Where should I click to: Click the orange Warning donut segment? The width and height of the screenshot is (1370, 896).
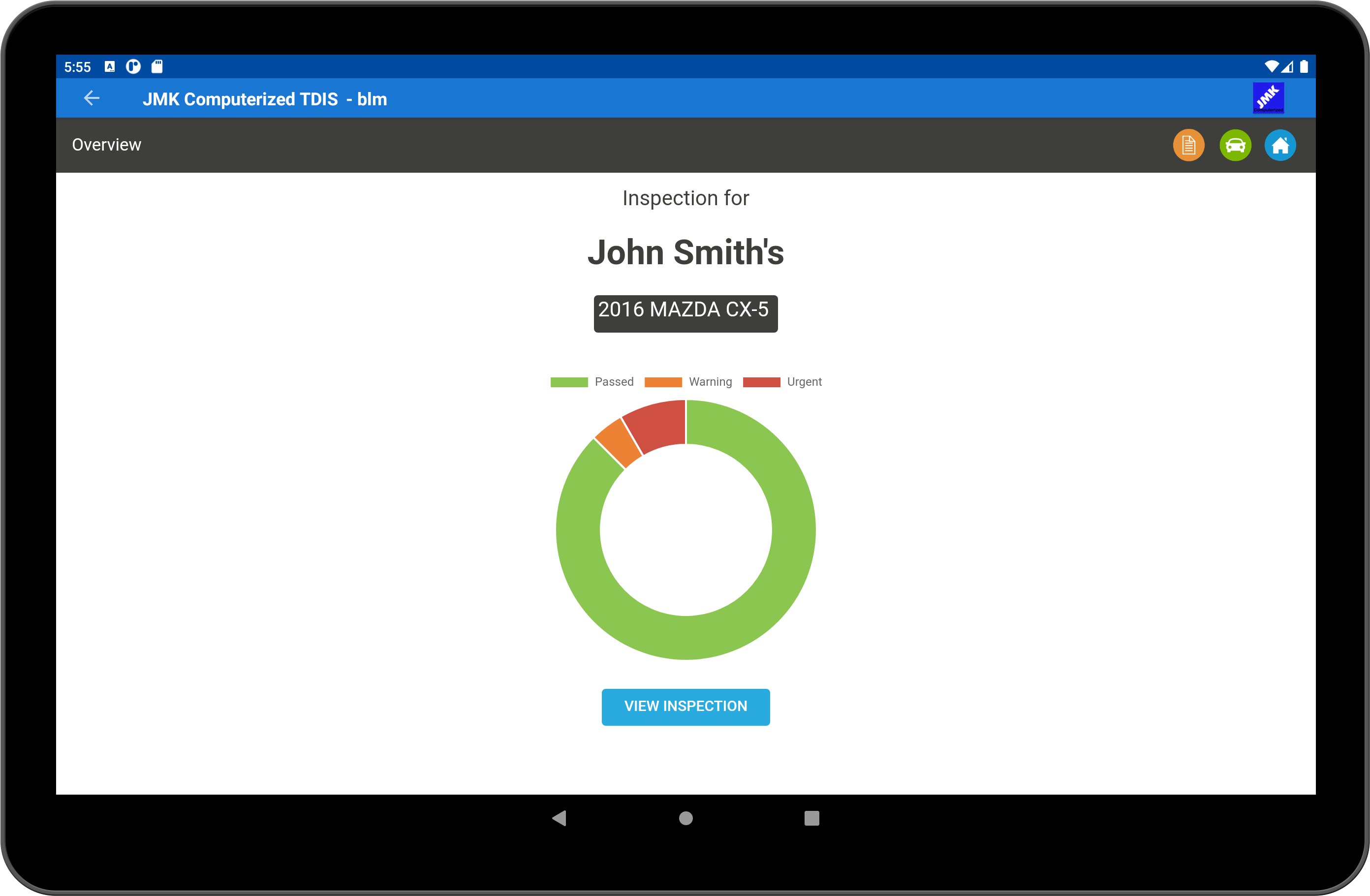[619, 443]
